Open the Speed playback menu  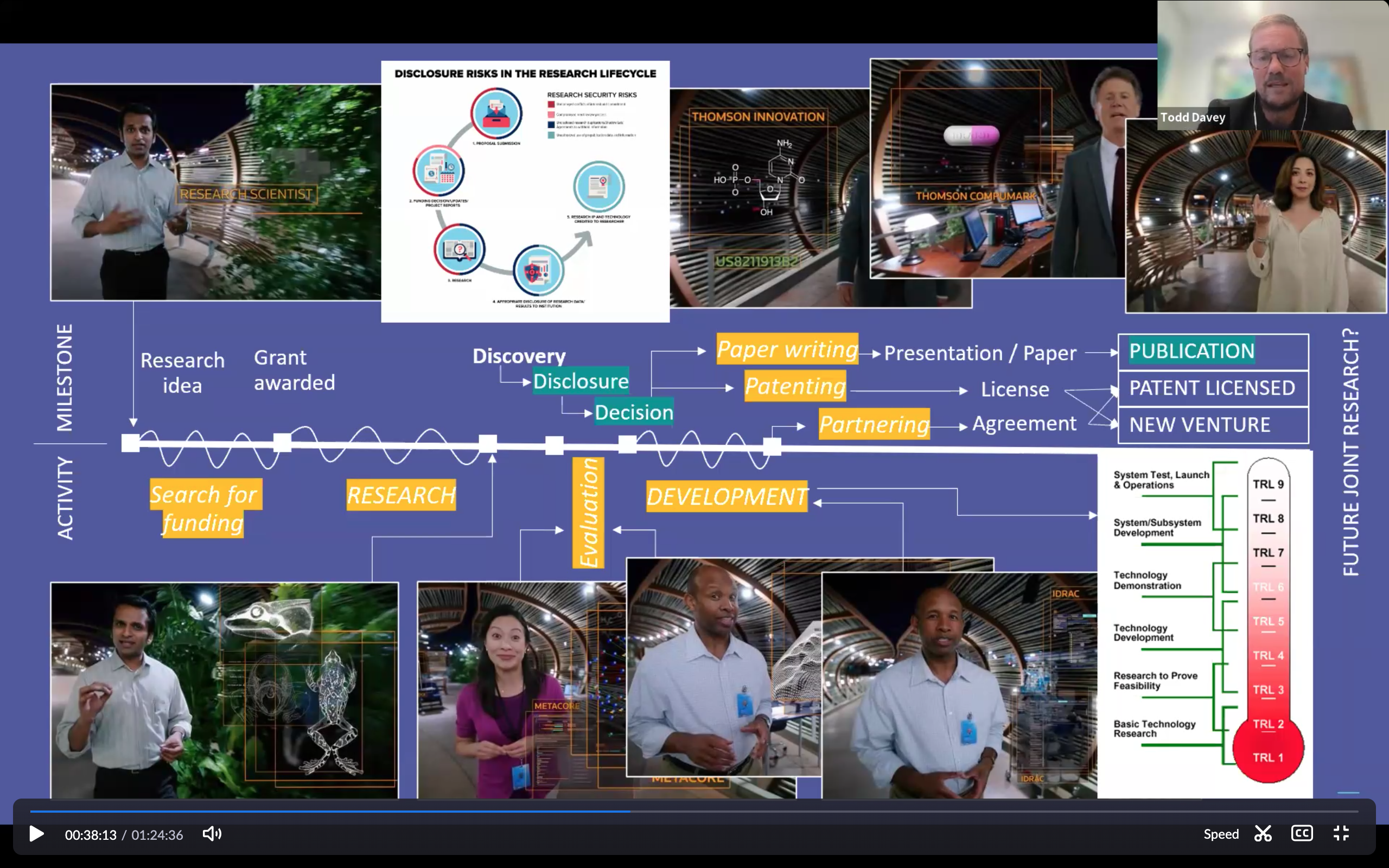tap(1220, 834)
